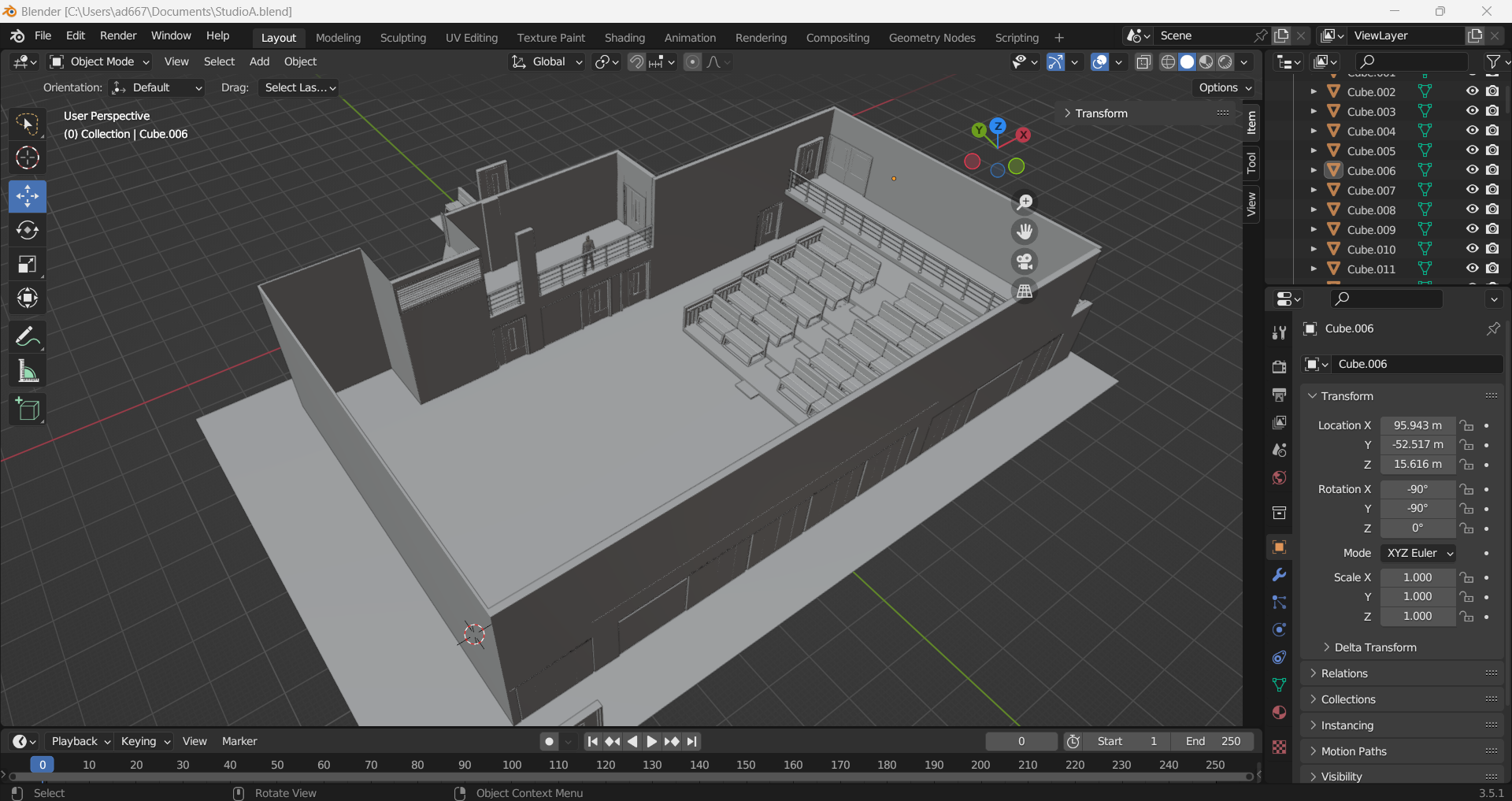Expand the Delta Transform panel
Image resolution: width=1512 pixels, height=801 pixels.
point(1375,647)
